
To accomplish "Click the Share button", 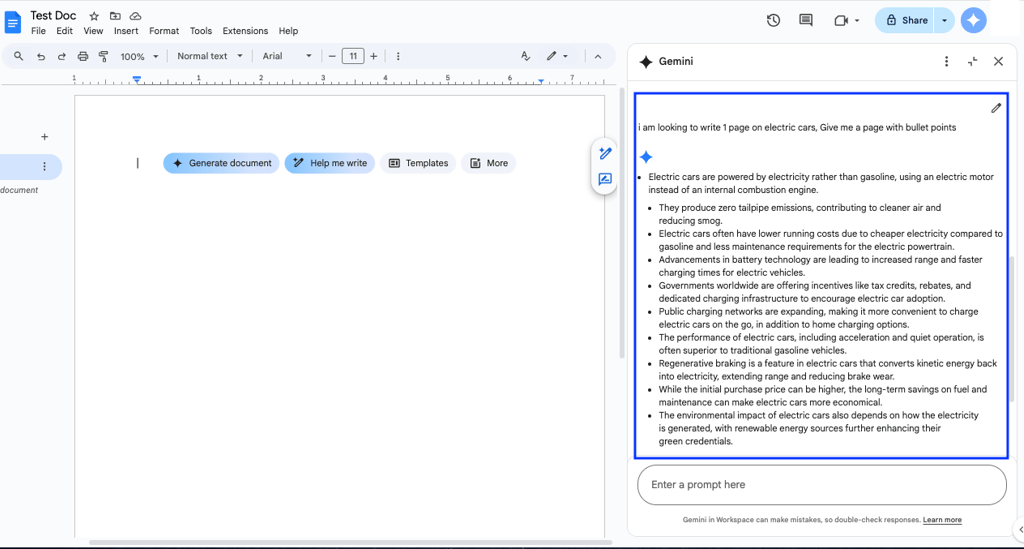I will click(906, 20).
